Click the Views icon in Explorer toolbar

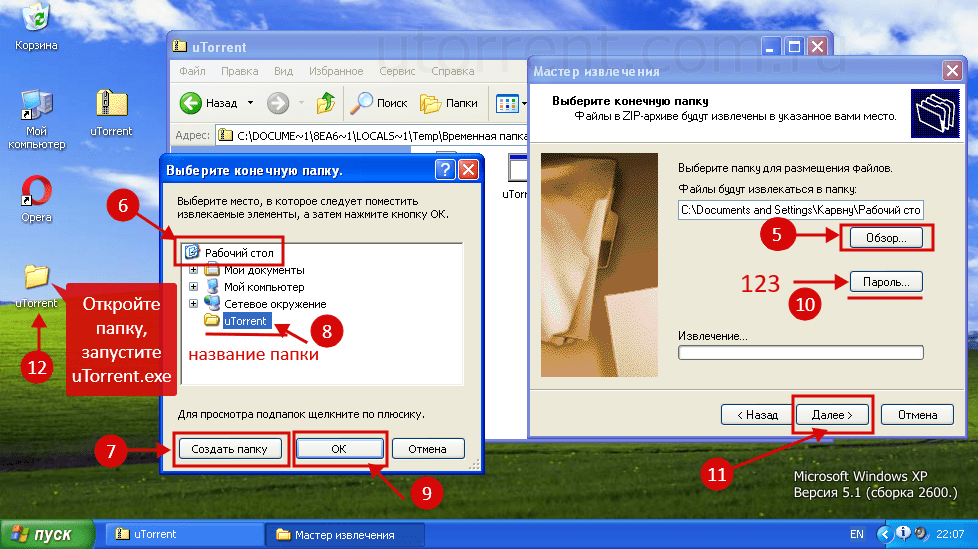click(507, 103)
